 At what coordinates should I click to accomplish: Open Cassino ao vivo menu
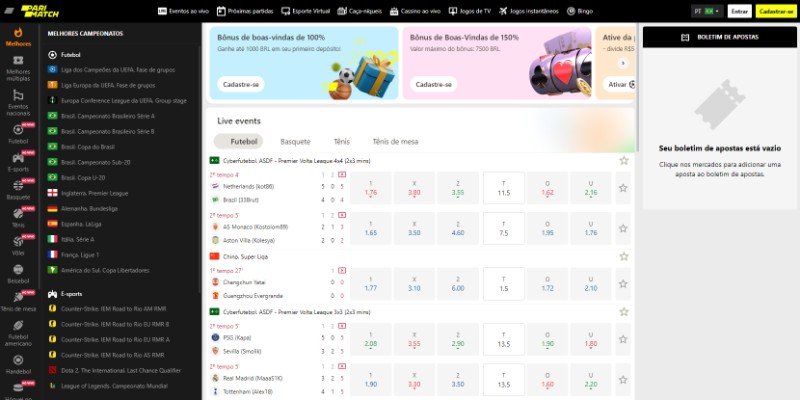415,11
